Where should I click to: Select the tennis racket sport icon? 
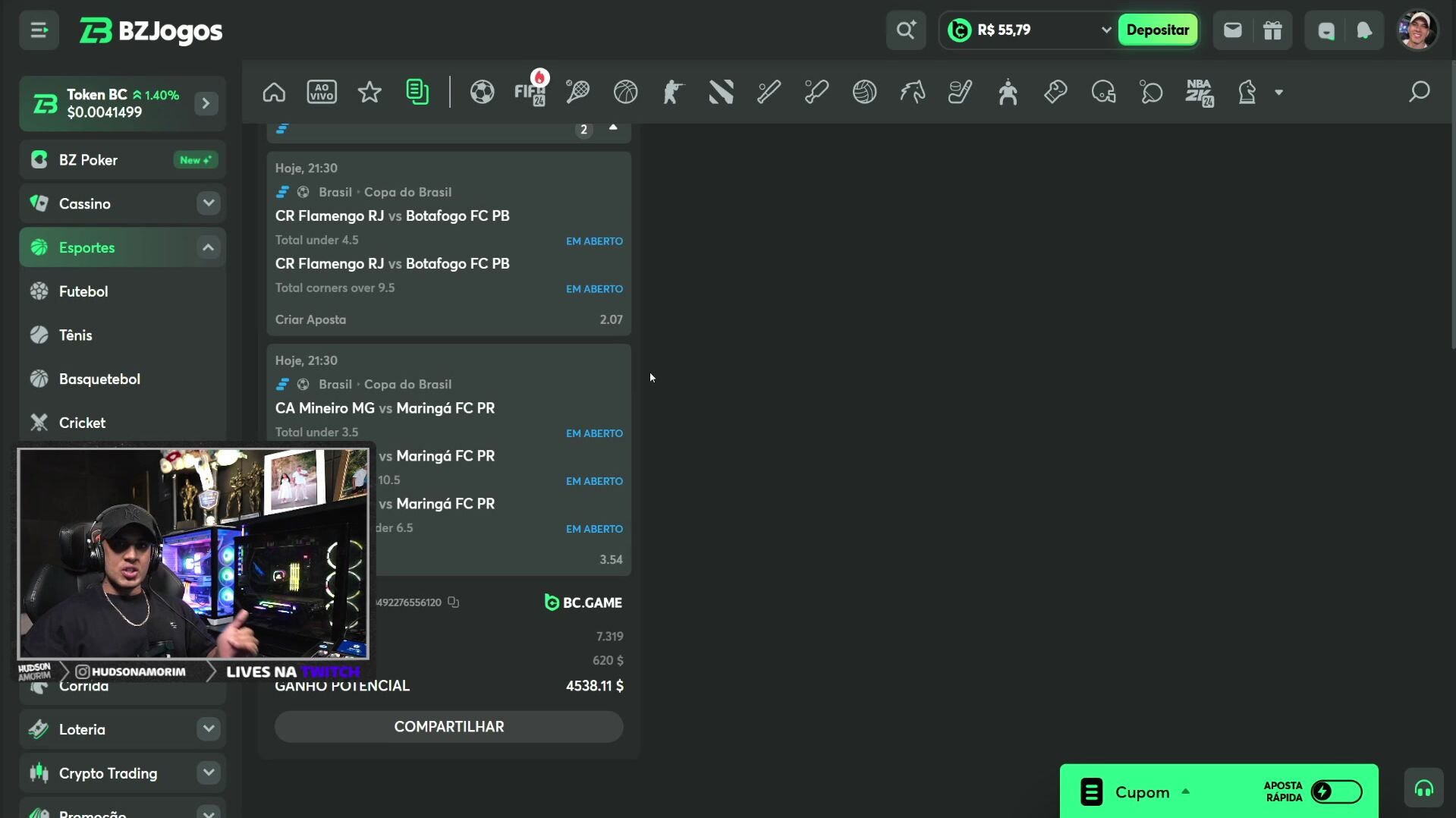point(577,93)
